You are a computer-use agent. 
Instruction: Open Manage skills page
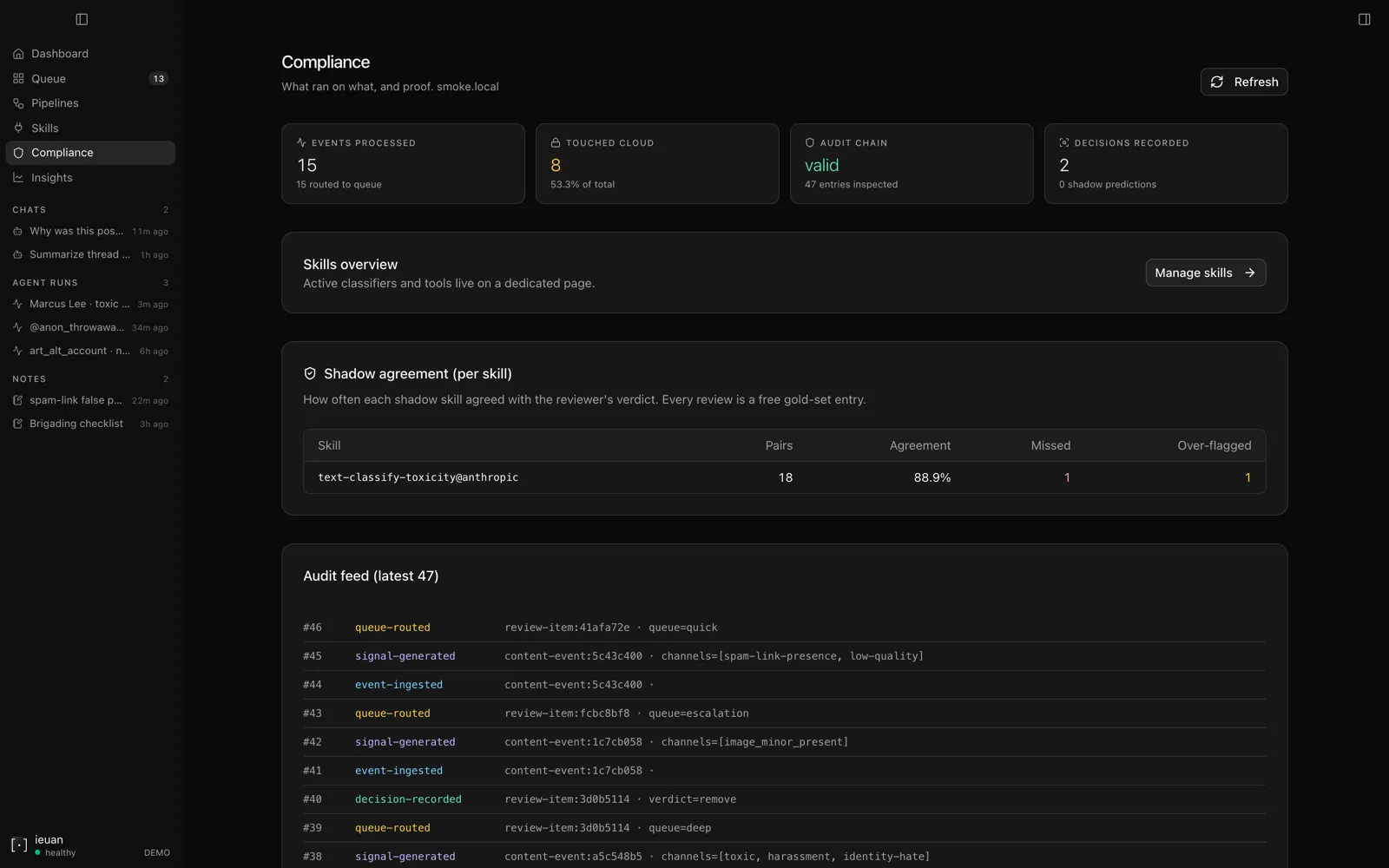pos(1205,273)
